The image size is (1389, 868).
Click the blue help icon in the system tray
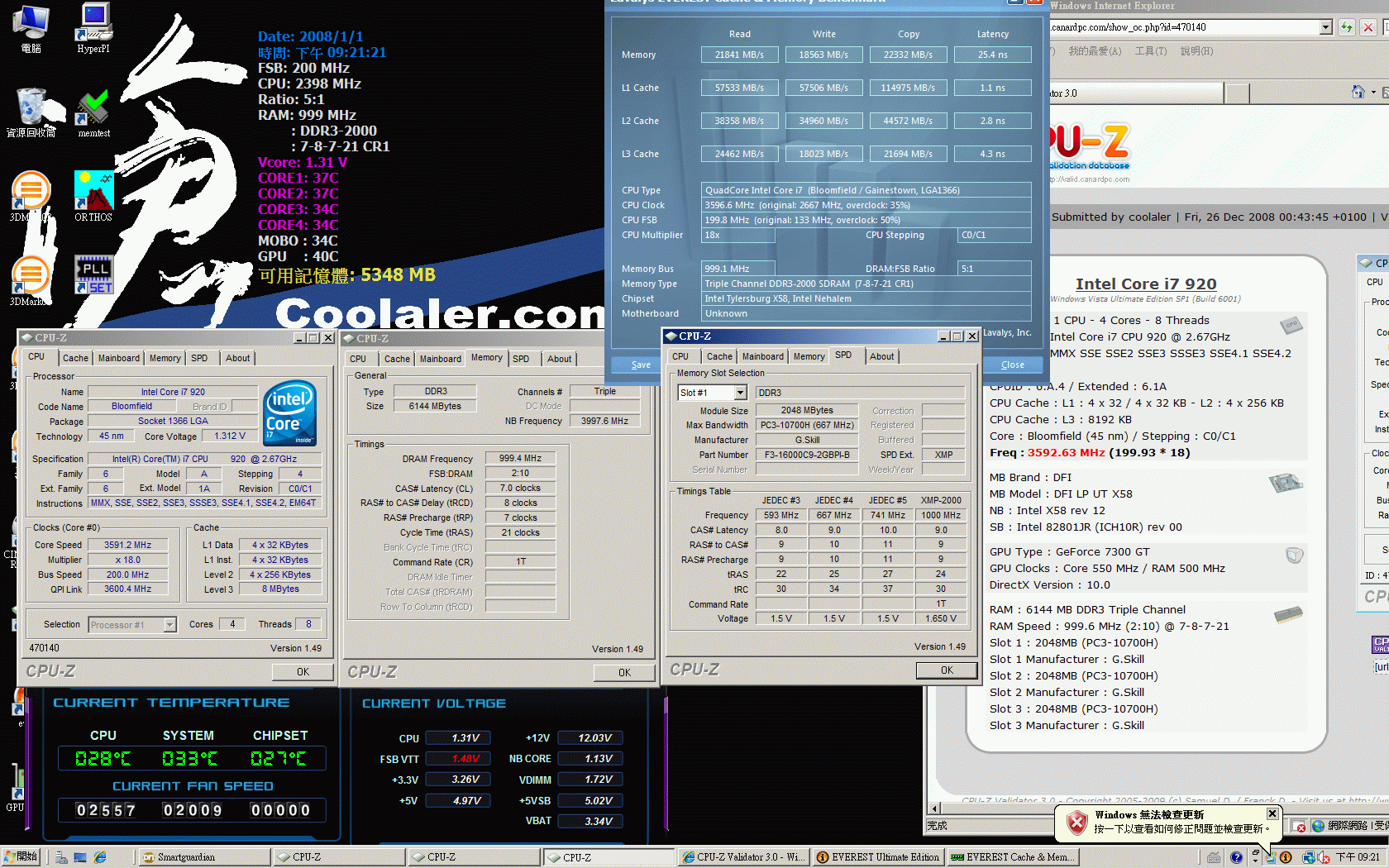pyautogui.click(x=1236, y=857)
